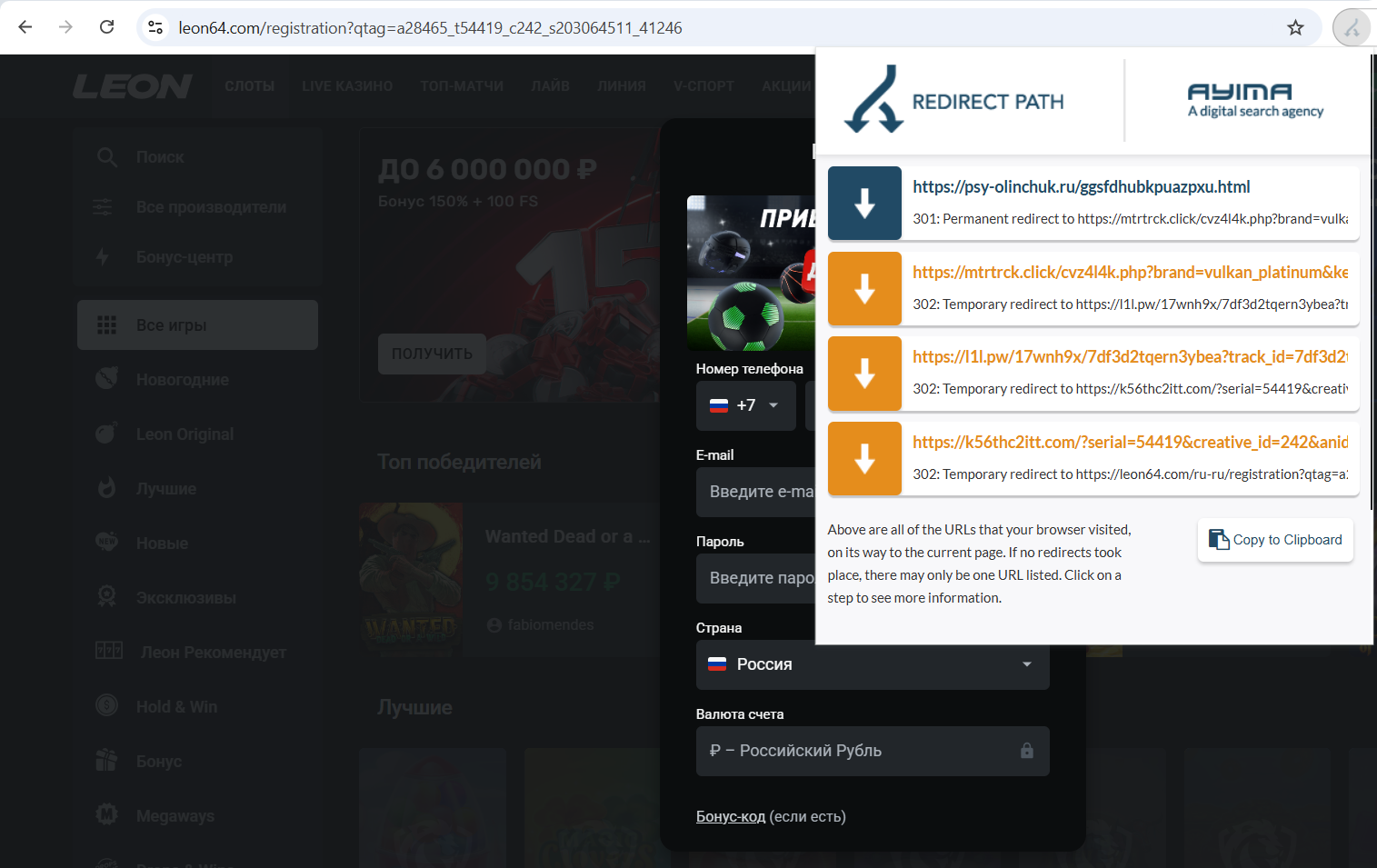Click the soccer ball promo banner image
This screenshot has width=1377, height=868.
point(751,273)
